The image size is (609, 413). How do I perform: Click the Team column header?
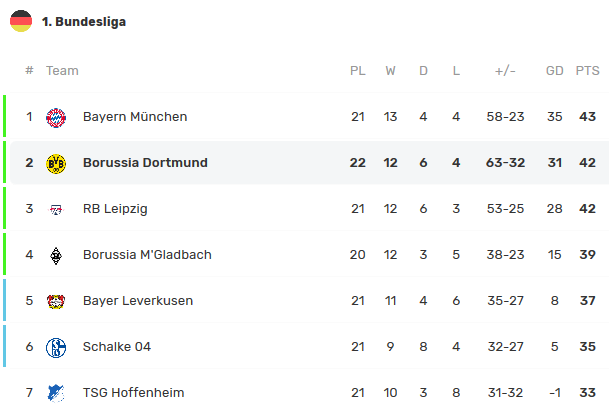coord(62,71)
